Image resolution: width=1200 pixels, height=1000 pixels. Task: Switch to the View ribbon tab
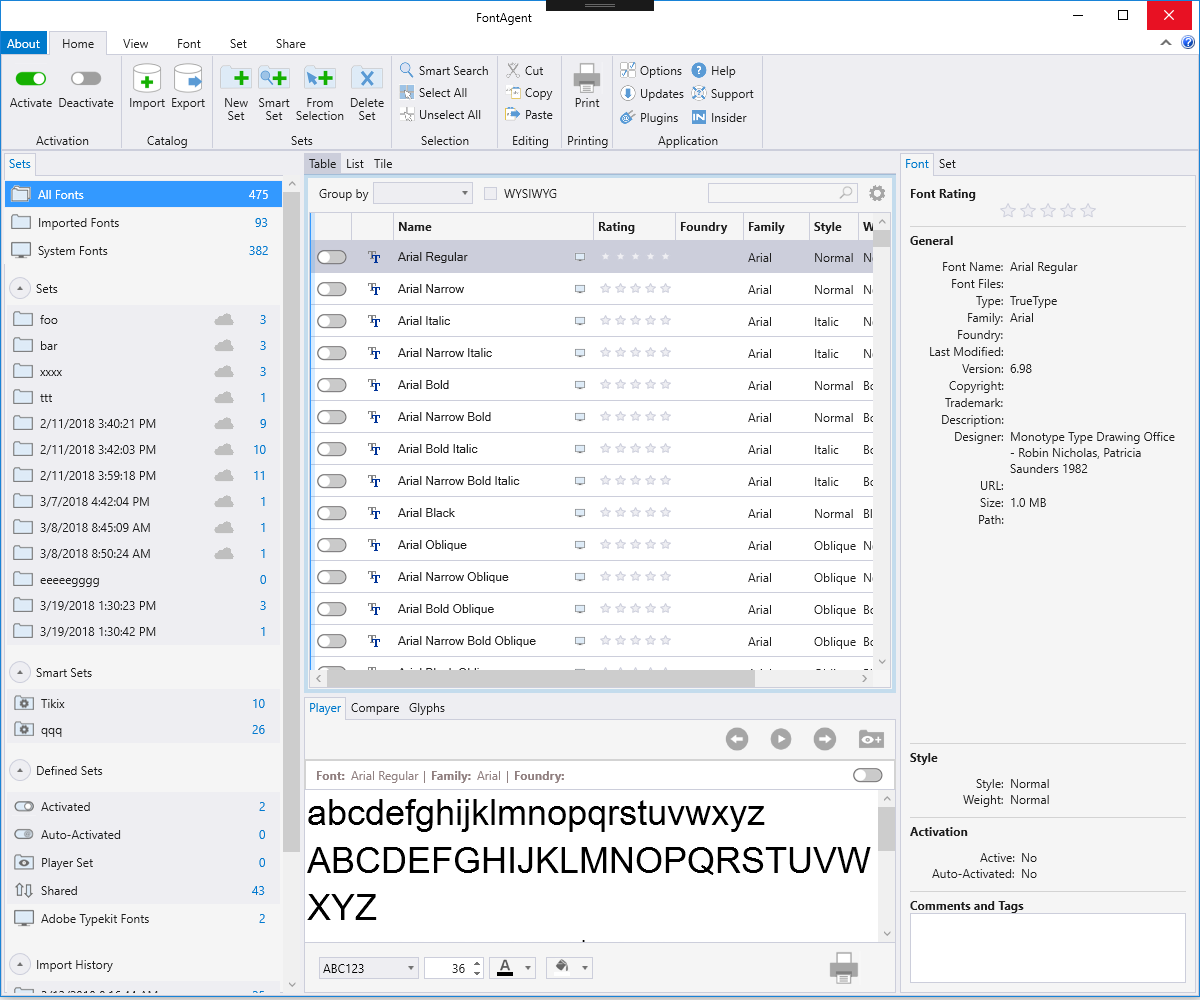pyautogui.click(x=136, y=44)
